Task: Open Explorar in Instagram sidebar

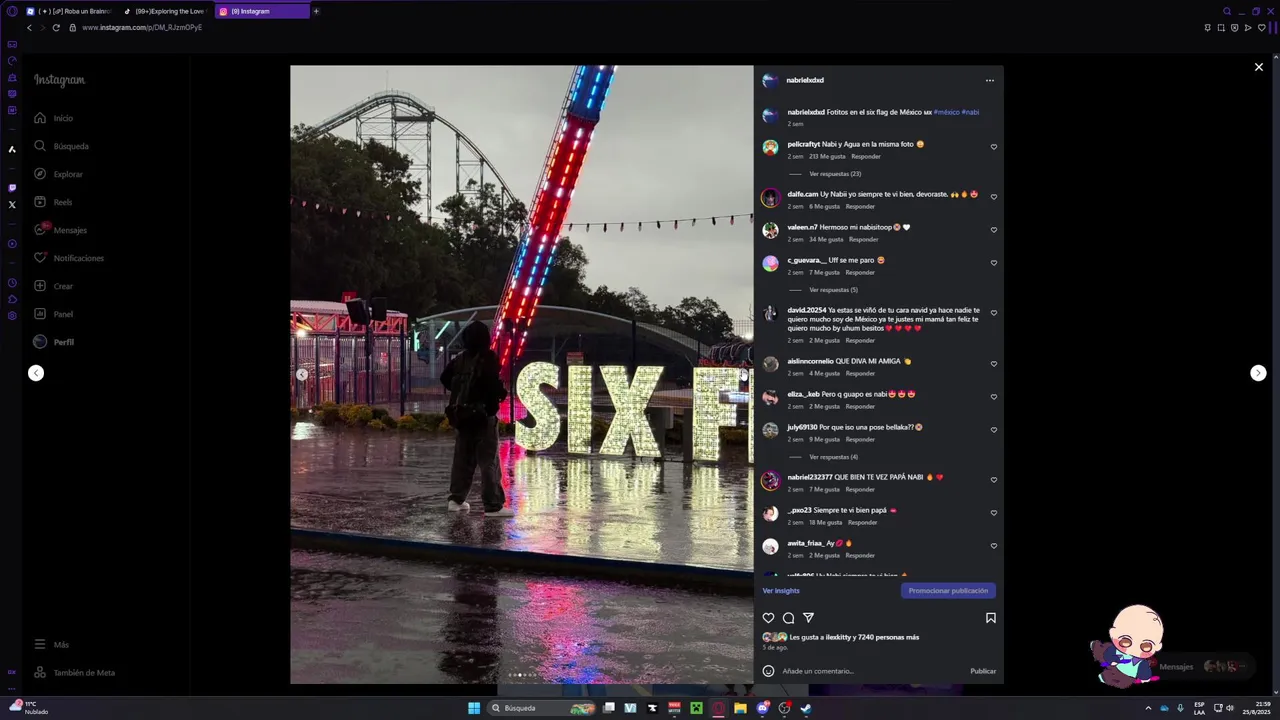Action: click(58, 174)
